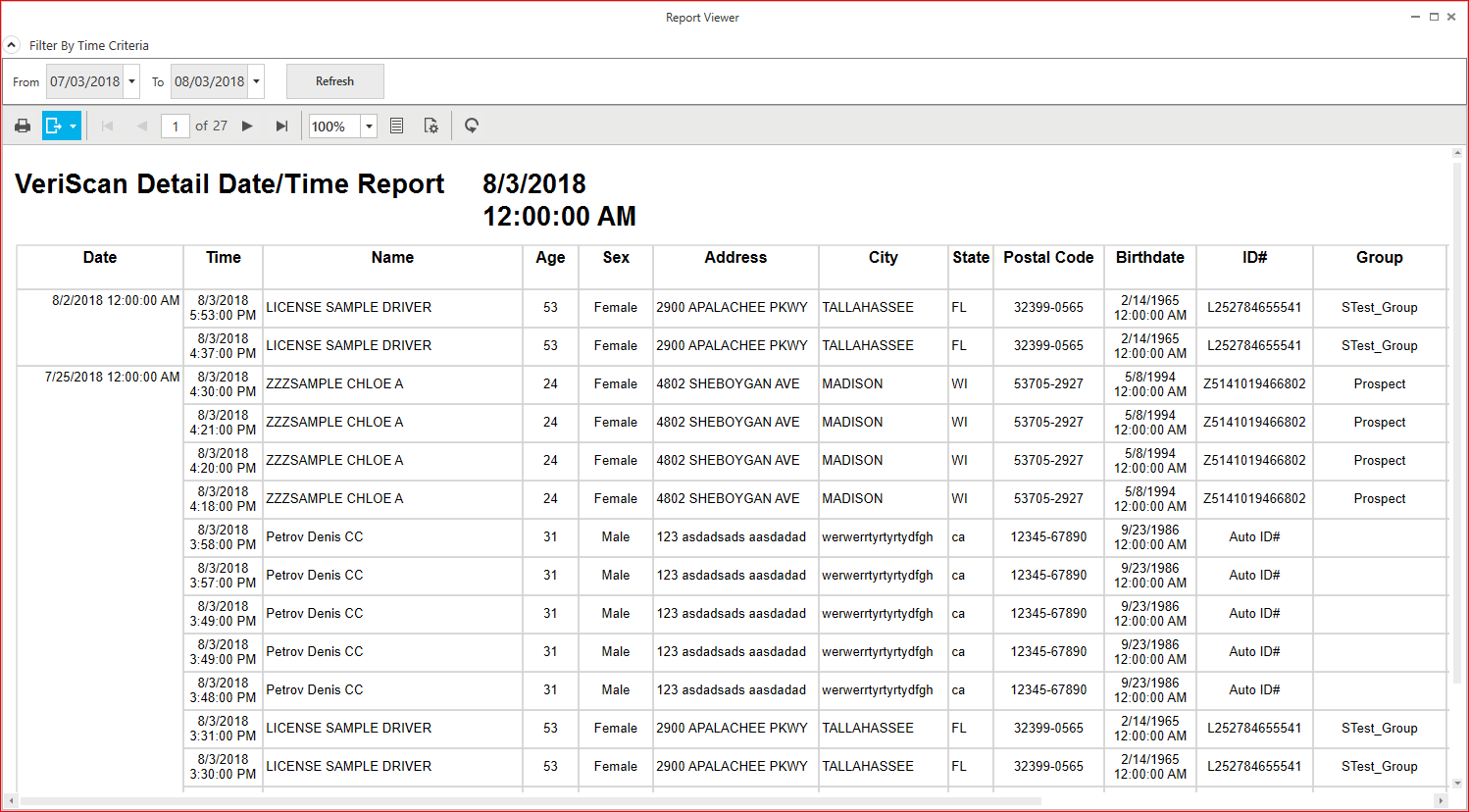Expand the Export dropdown arrow
1469x812 pixels.
click(x=74, y=126)
